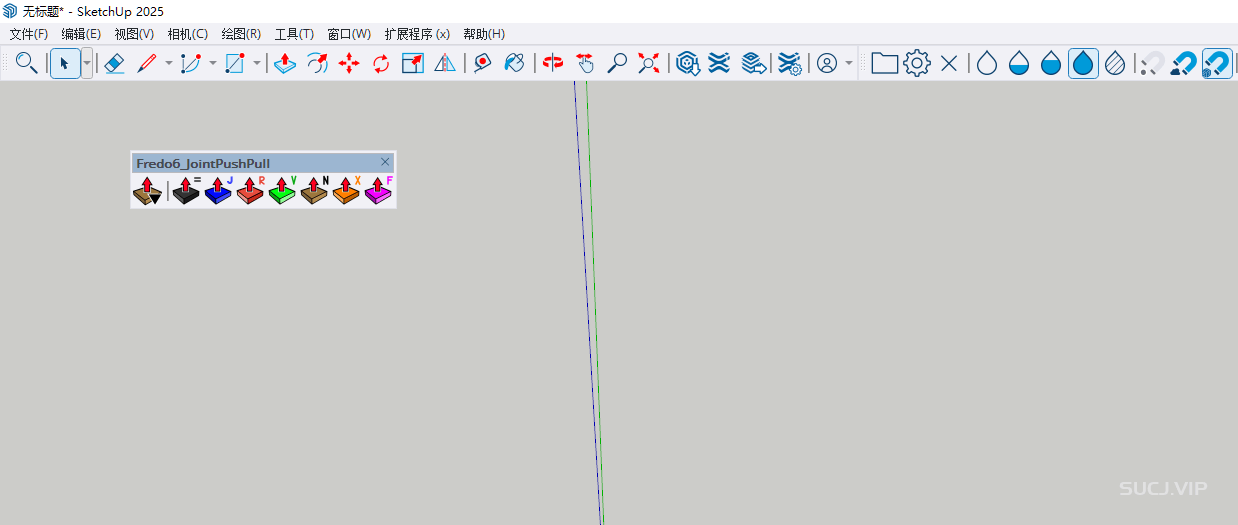Choose the Move tool with four arrows

tap(349, 63)
